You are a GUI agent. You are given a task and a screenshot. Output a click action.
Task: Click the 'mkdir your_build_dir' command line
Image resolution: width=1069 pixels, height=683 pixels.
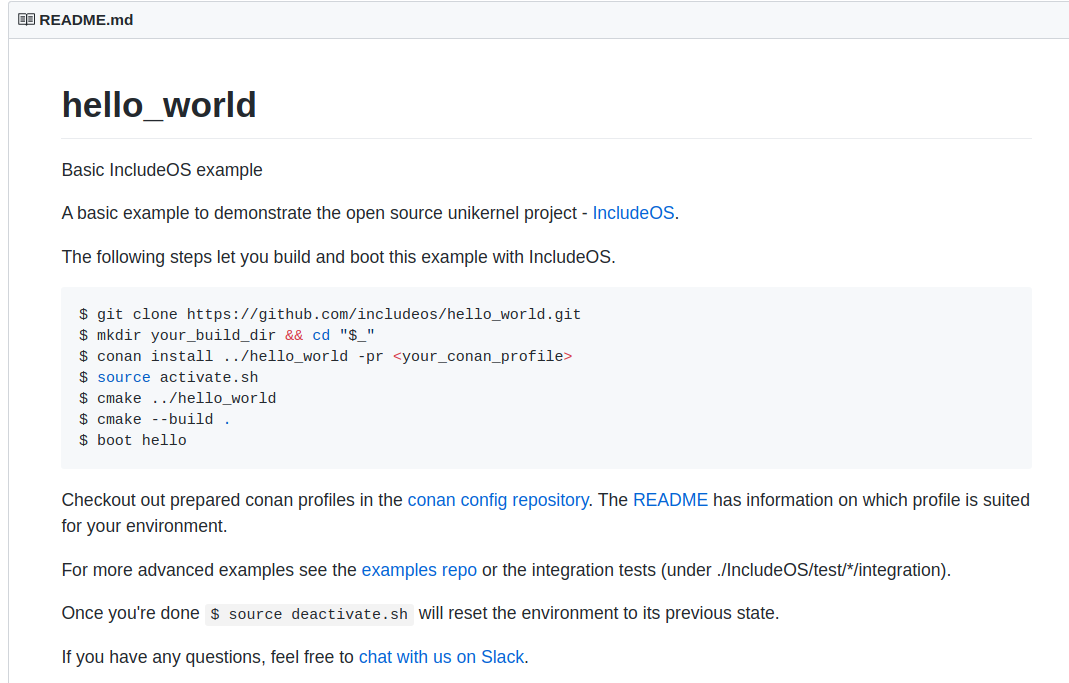[x=227, y=335]
